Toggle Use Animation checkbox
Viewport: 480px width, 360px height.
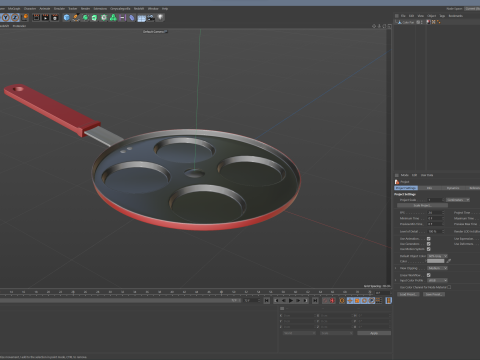[429, 239]
